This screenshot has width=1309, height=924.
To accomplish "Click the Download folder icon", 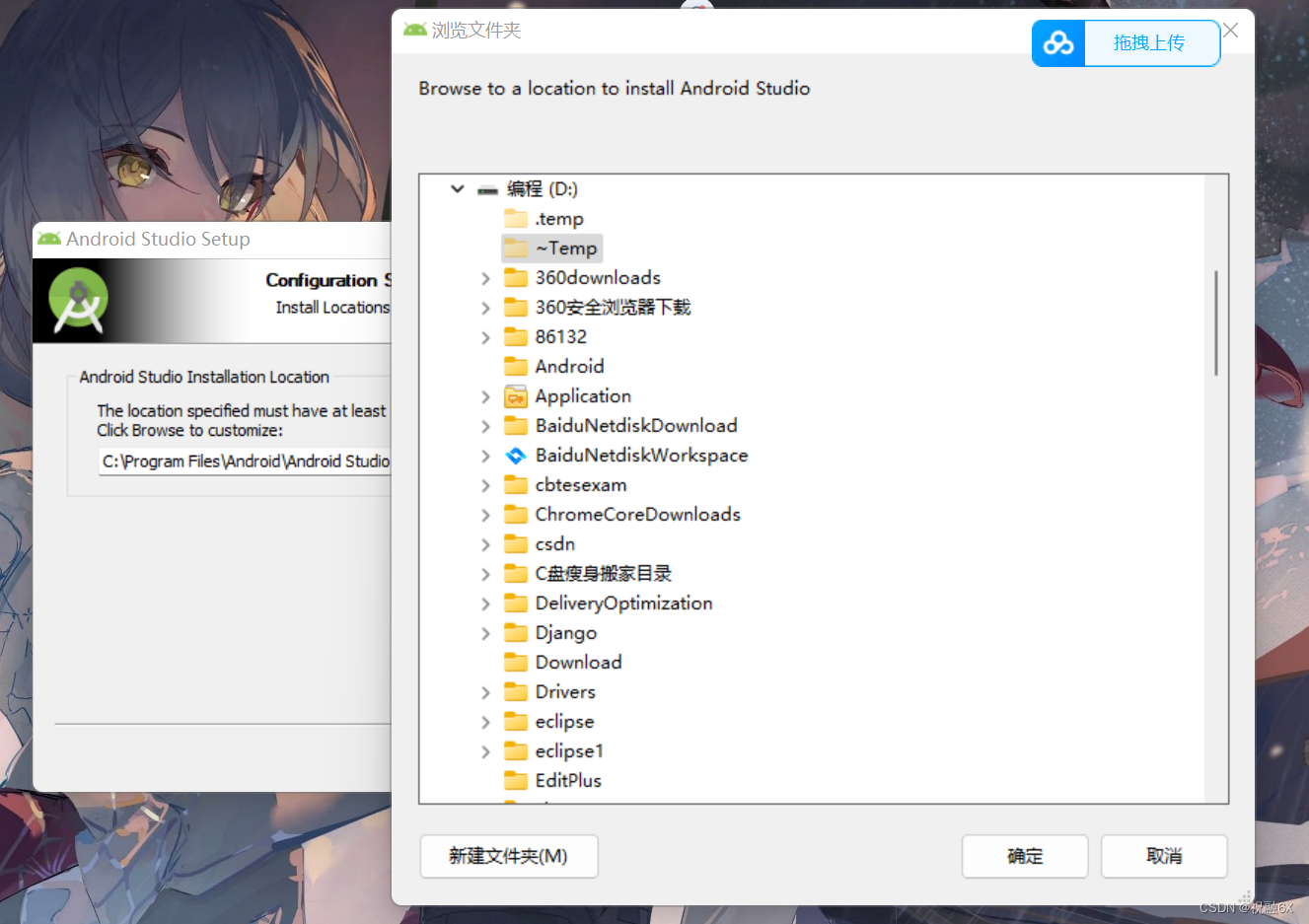I will pos(516,662).
